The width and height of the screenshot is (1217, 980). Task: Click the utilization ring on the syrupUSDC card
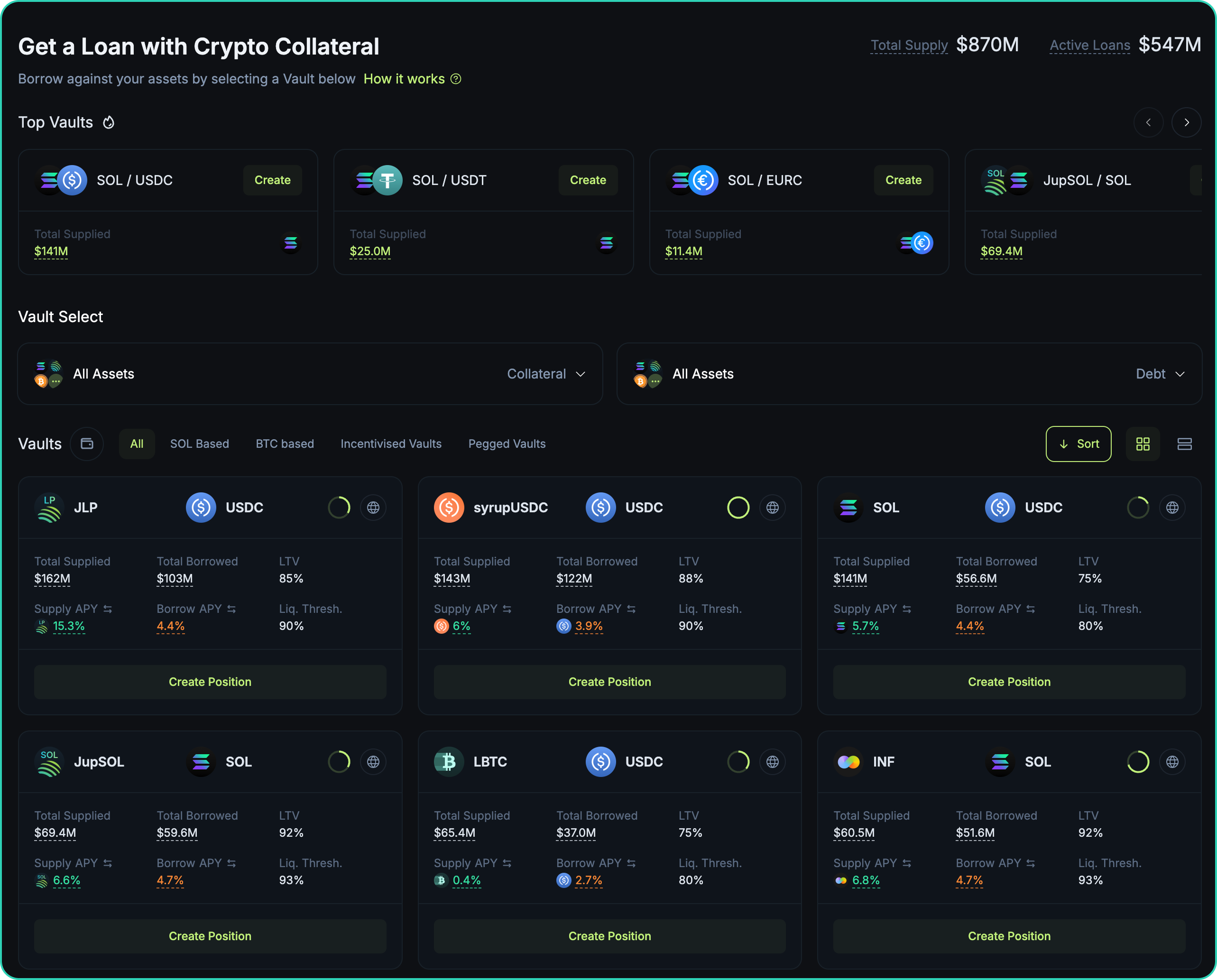click(x=738, y=508)
